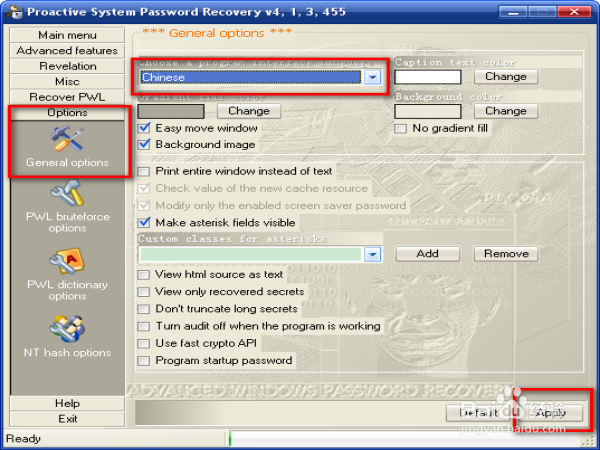The image size is (600, 450).
Task: Open General options hammer icon
Action: pyautogui.click(x=66, y=139)
